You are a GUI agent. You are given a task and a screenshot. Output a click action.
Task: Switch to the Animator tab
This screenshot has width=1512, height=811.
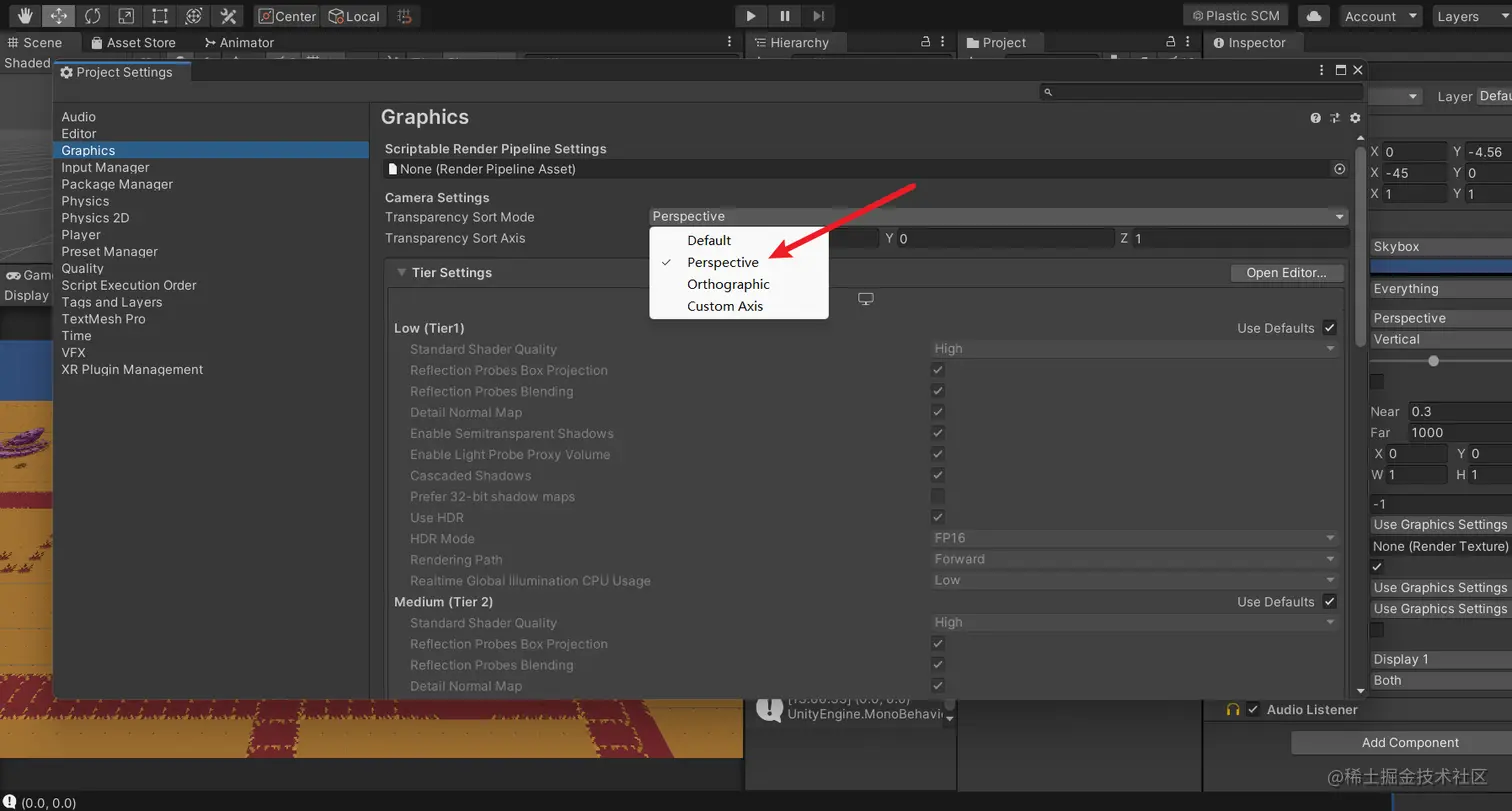tap(238, 42)
